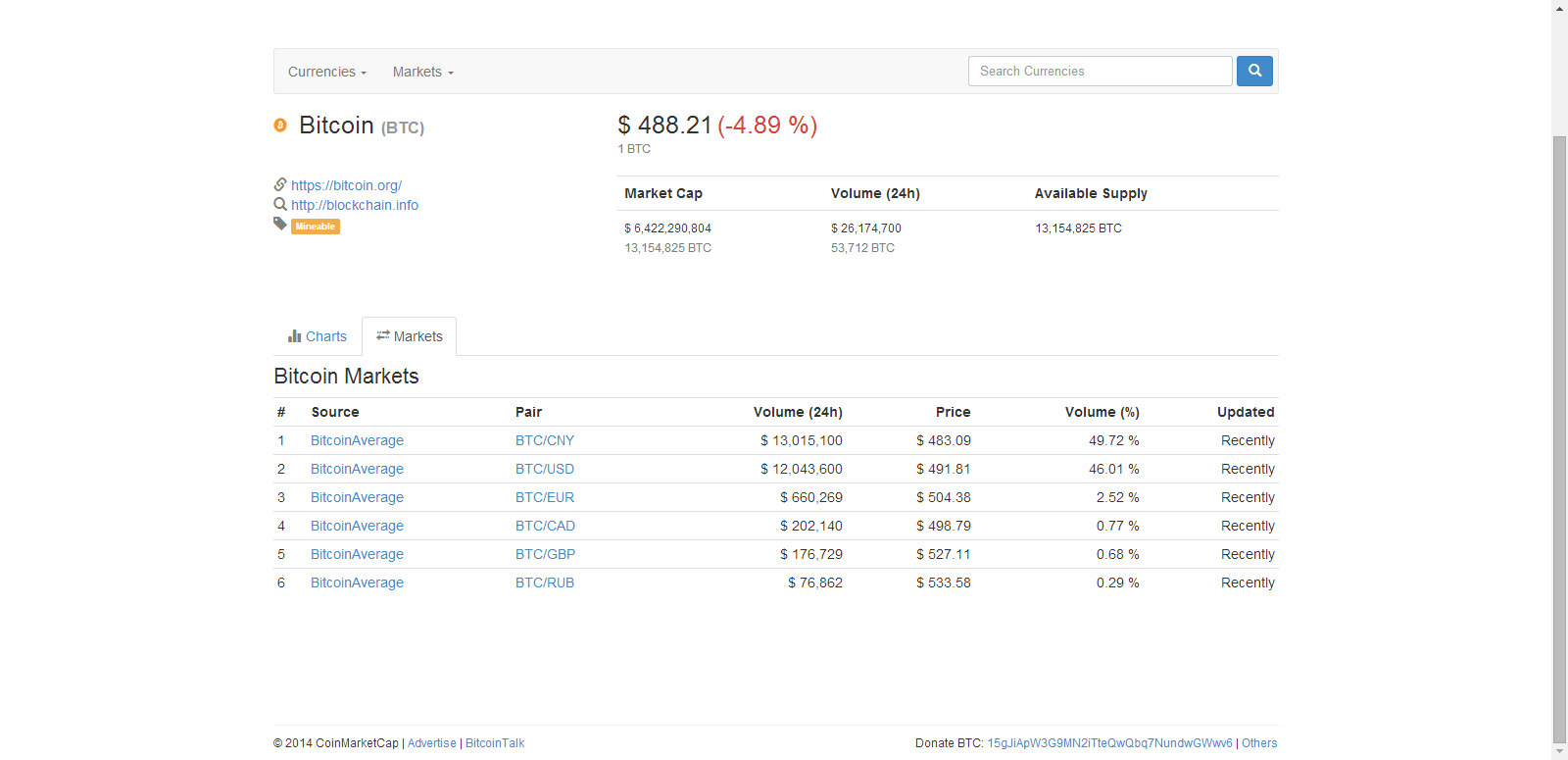Click the $ 504.38 price cell

pyautogui.click(x=944, y=497)
